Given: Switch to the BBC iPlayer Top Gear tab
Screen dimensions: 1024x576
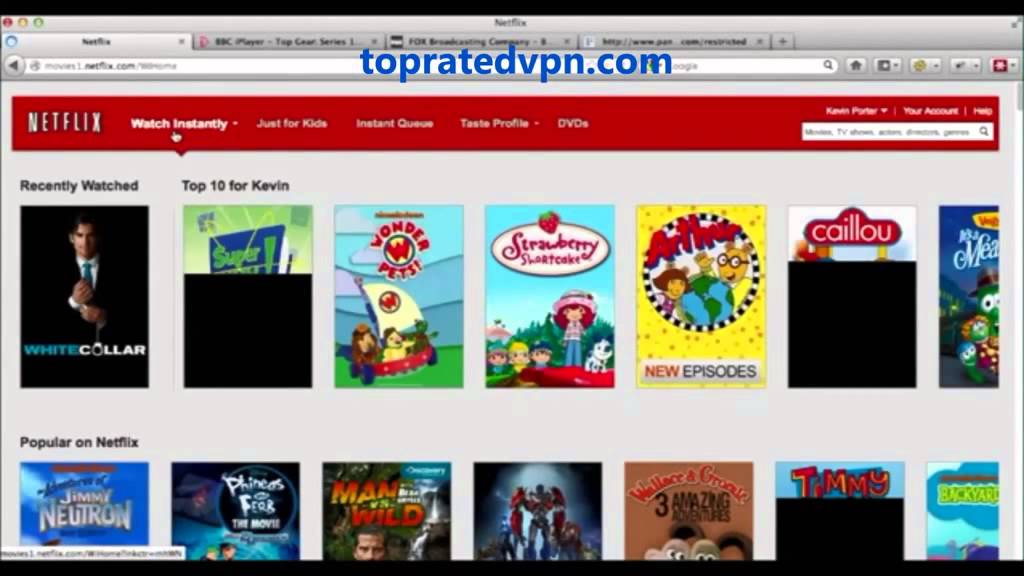Looking at the screenshot, I should tap(288, 41).
